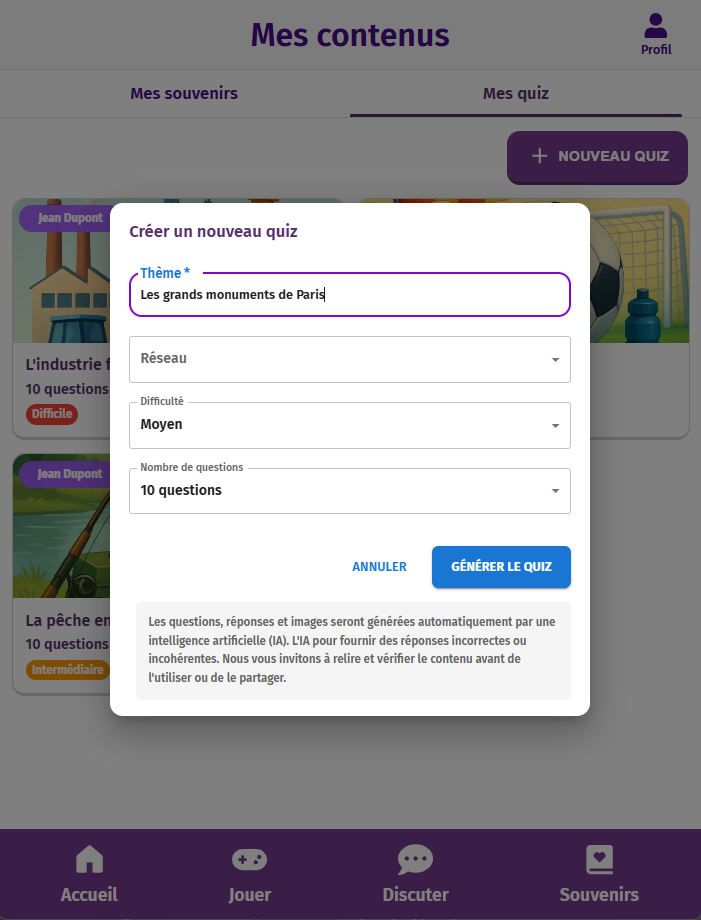The height and width of the screenshot is (920, 701).
Task: Select the Mes quiz tab
Action: pyautogui.click(x=515, y=93)
